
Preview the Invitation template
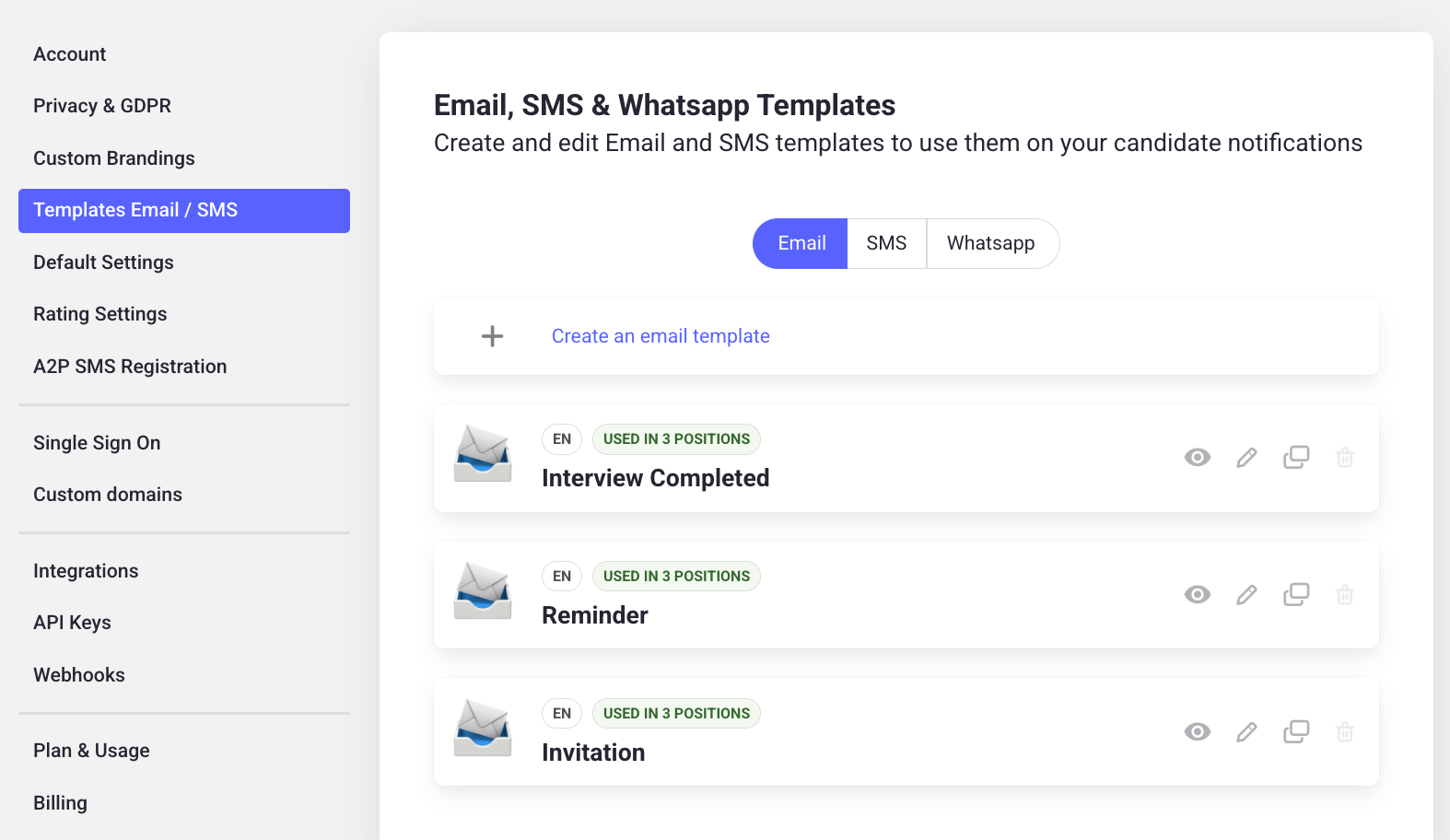click(x=1198, y=732)
